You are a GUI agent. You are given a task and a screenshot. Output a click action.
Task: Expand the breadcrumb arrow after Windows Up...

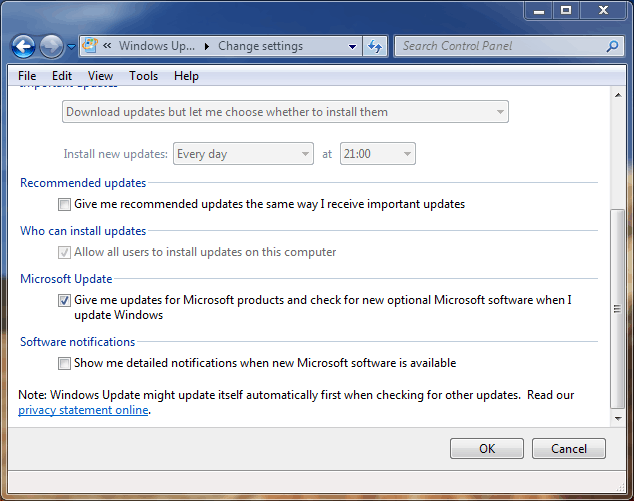[x=207, y=47]
